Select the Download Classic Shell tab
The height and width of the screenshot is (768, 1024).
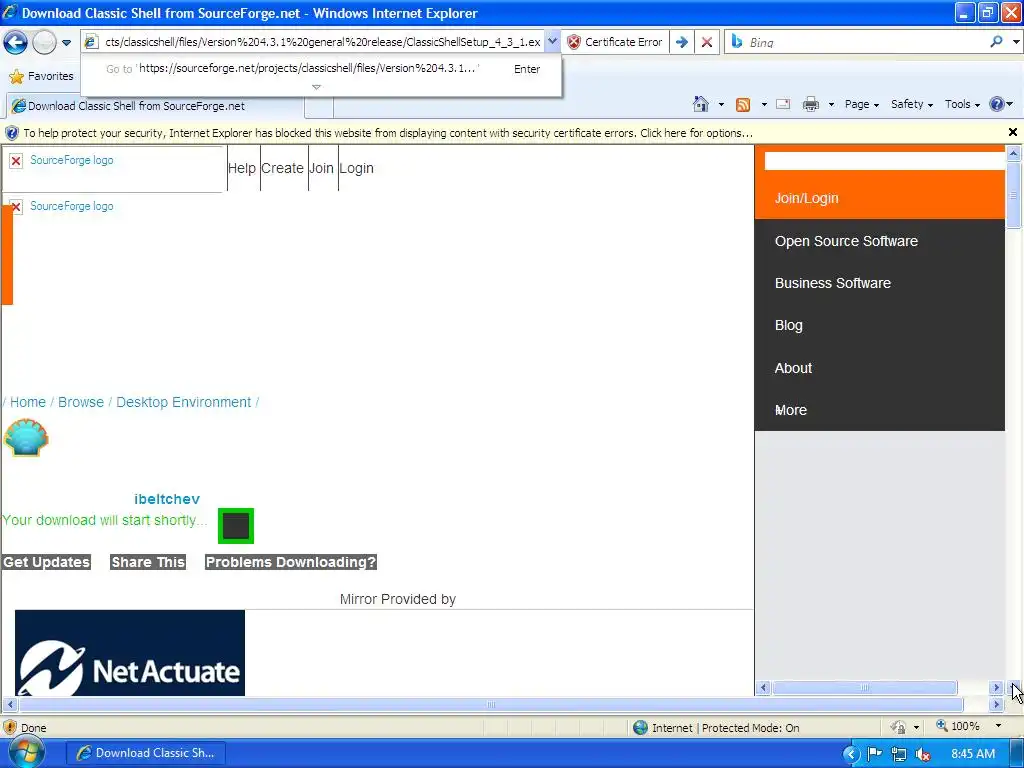tap(155, 106)
